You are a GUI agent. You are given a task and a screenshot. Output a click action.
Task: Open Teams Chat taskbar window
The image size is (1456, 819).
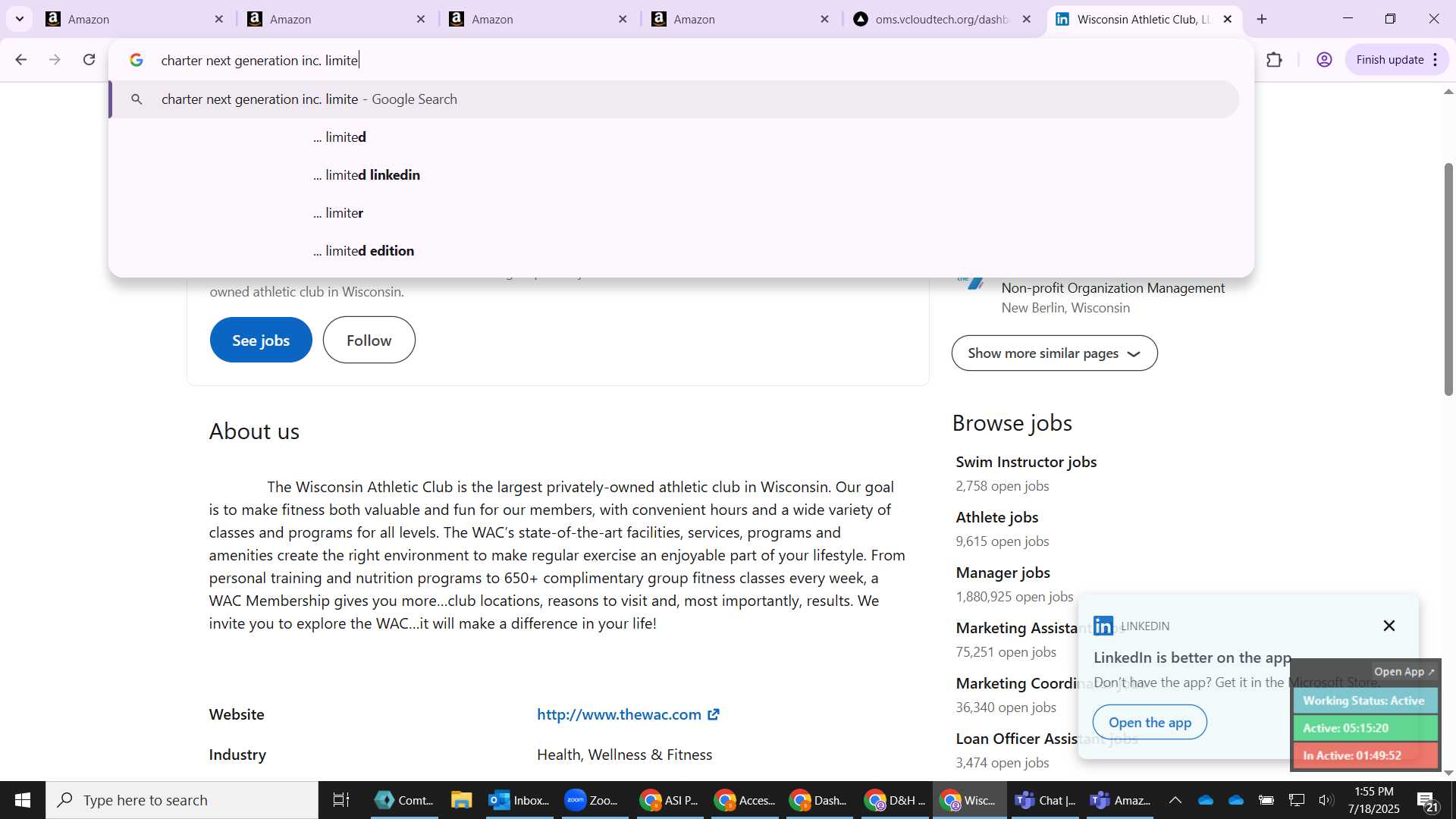(1045, 800)
